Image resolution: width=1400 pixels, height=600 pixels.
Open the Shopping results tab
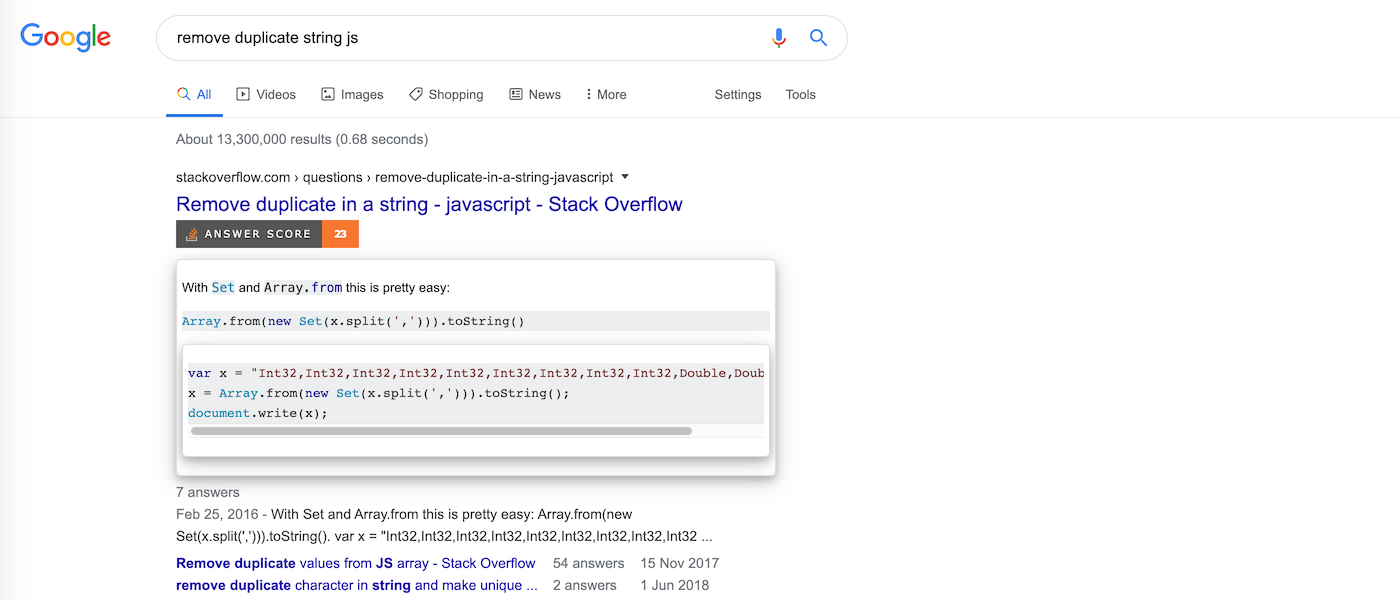click(x=446, y=95)
